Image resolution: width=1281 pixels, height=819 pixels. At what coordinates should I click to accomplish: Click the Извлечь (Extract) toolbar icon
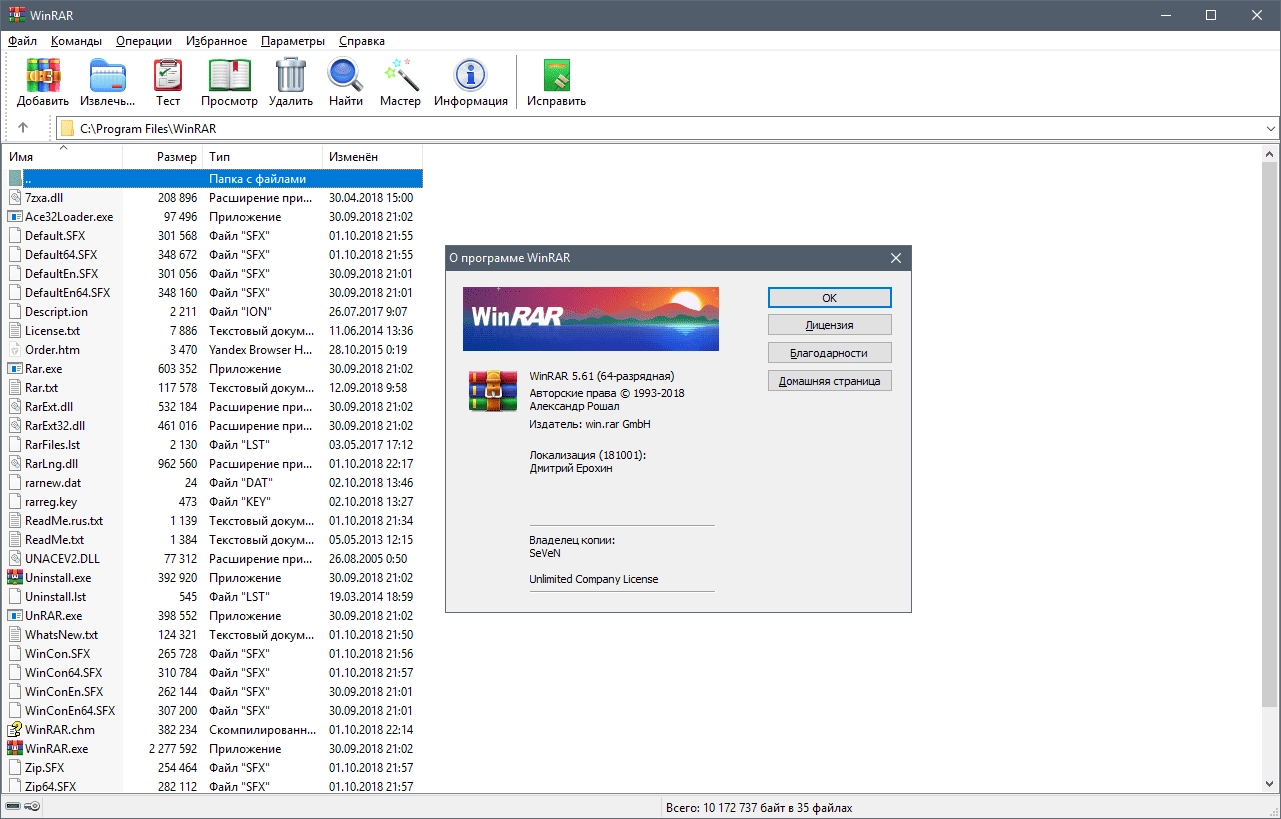click(107, 75)
